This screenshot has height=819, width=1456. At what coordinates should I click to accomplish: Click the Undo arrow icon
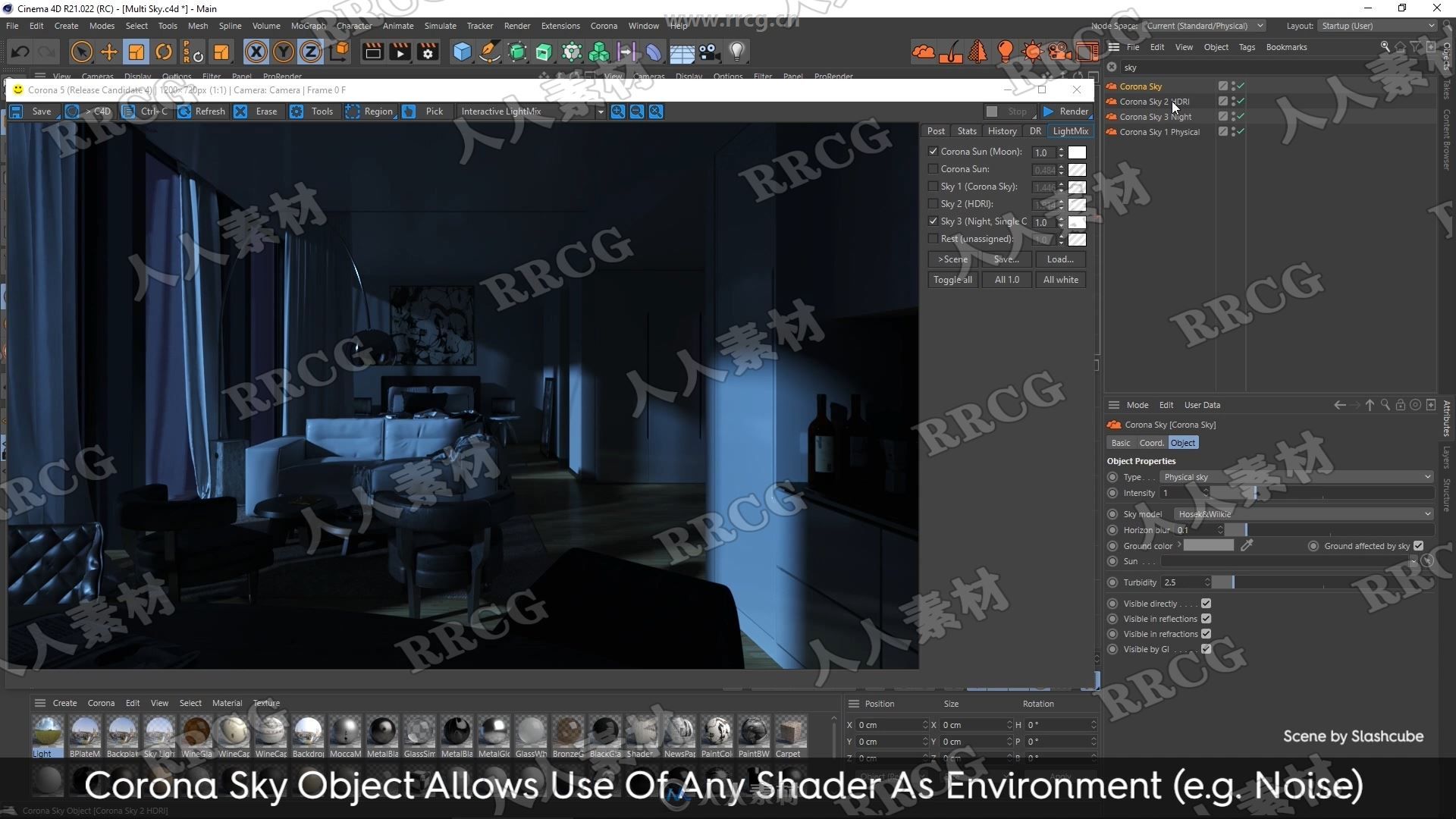pos(20,52)
